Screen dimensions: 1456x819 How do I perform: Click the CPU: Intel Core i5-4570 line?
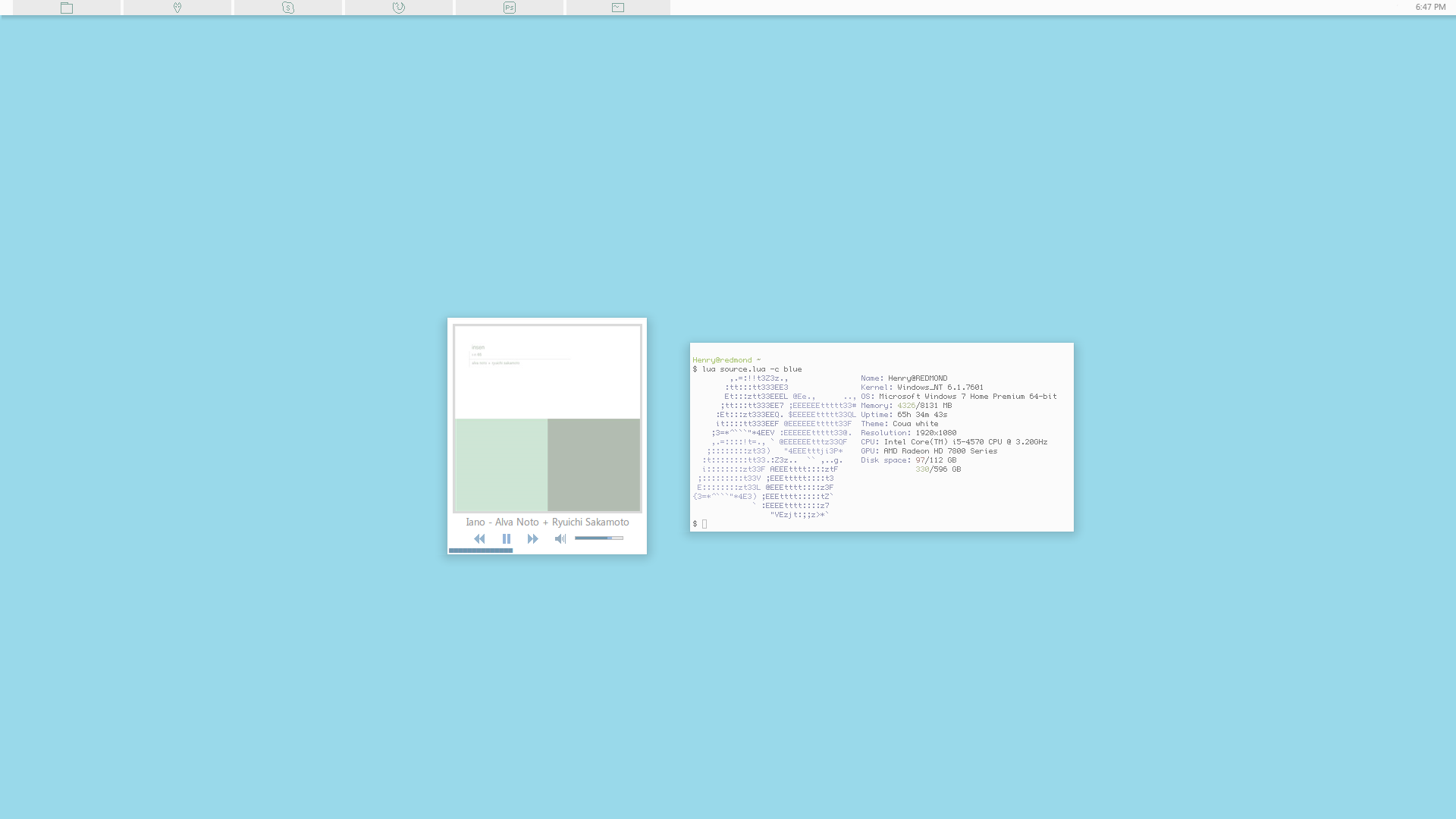click(954, 442)
